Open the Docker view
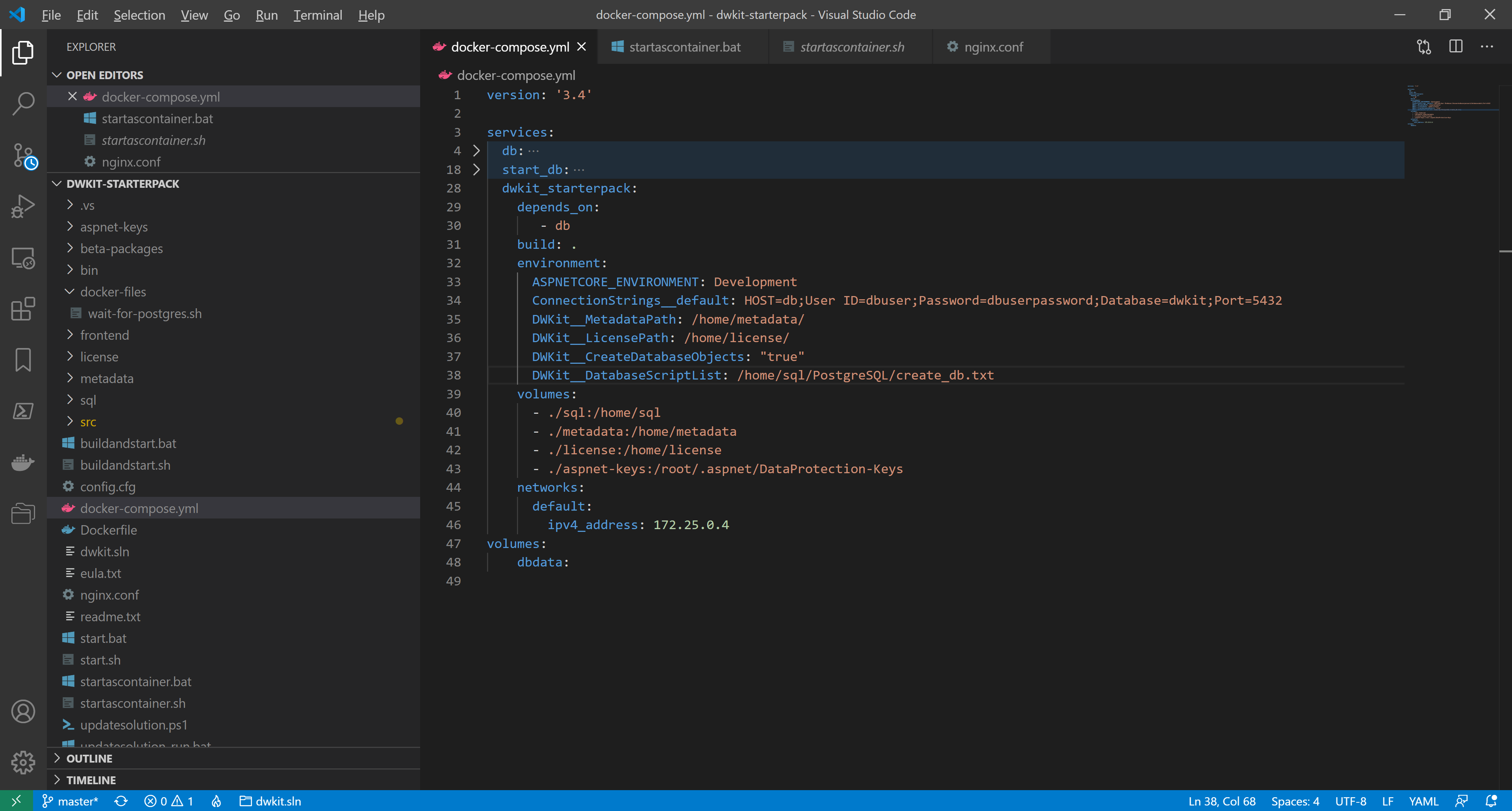This screenshot has height=811, width=1512. tap(23, 463)
